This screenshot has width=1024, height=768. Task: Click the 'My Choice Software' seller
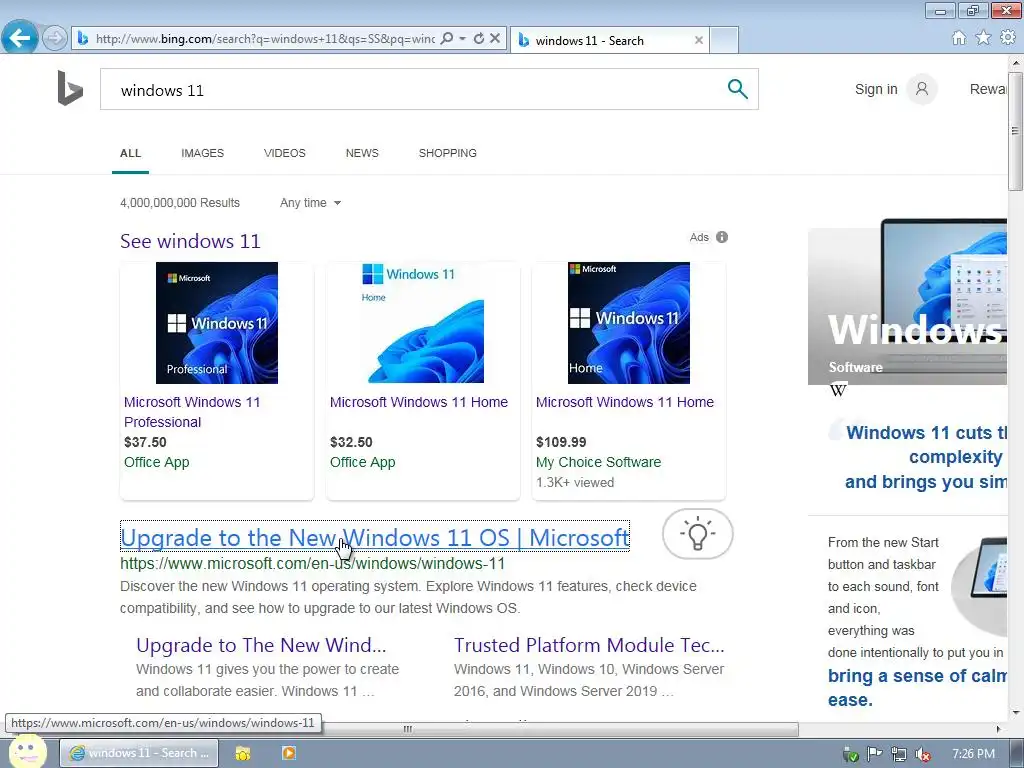(598, 462)
